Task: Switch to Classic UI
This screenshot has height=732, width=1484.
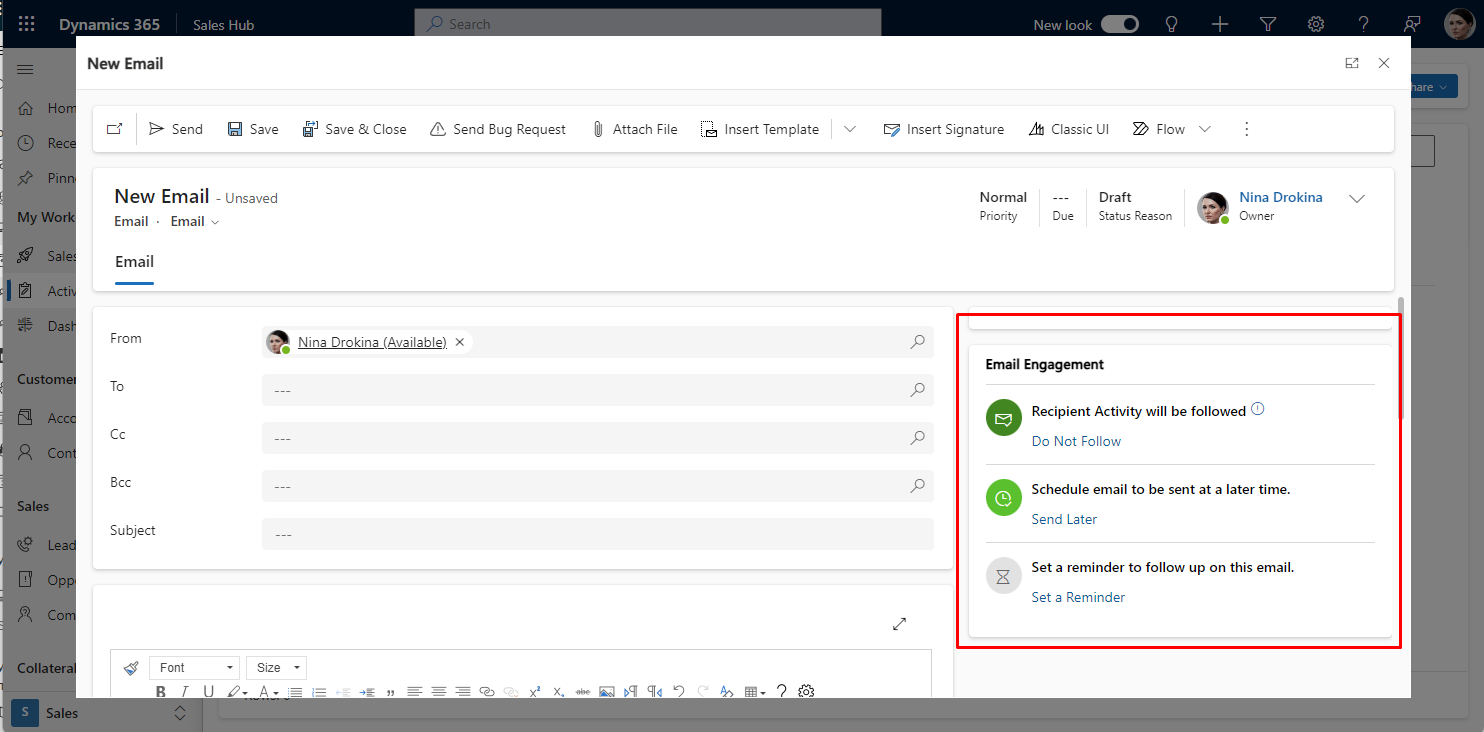Action: [1069, 129]
